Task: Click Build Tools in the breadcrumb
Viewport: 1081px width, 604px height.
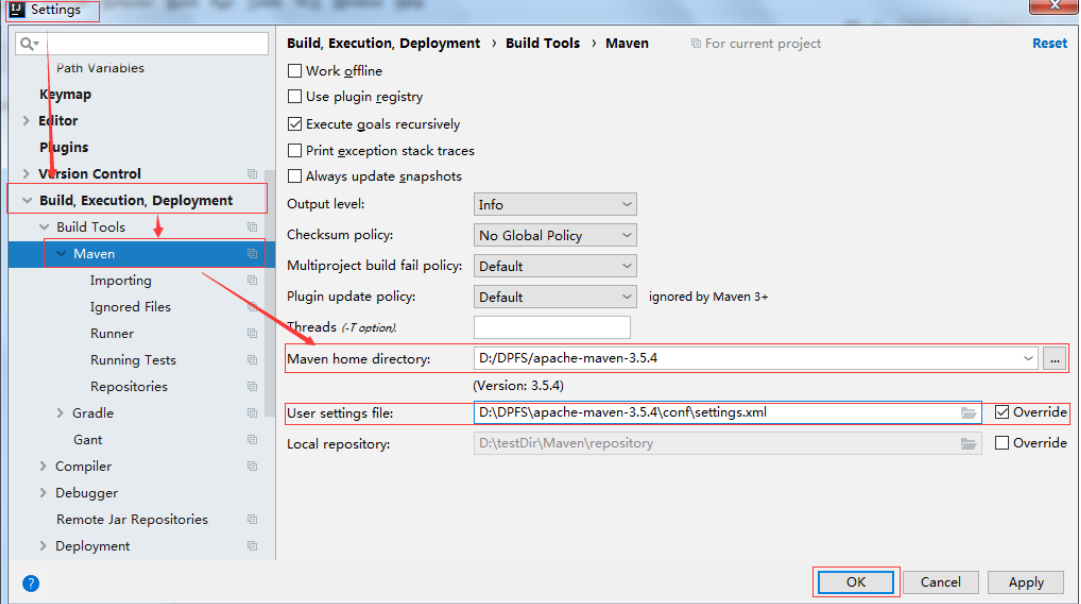Action: pos(543,43)
